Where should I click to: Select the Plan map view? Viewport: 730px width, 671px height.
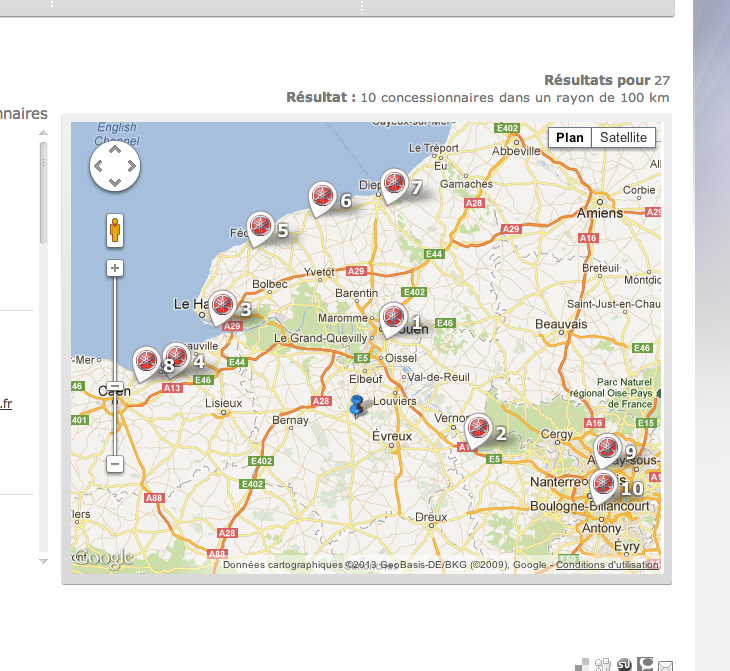(570, 138)
